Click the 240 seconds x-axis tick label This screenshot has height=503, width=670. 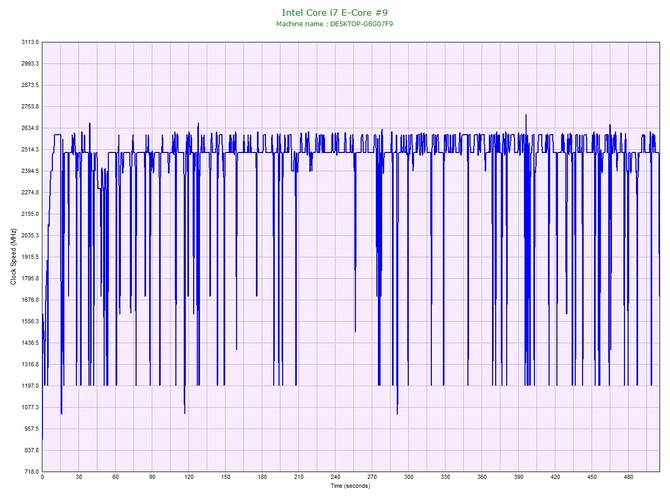335,477
